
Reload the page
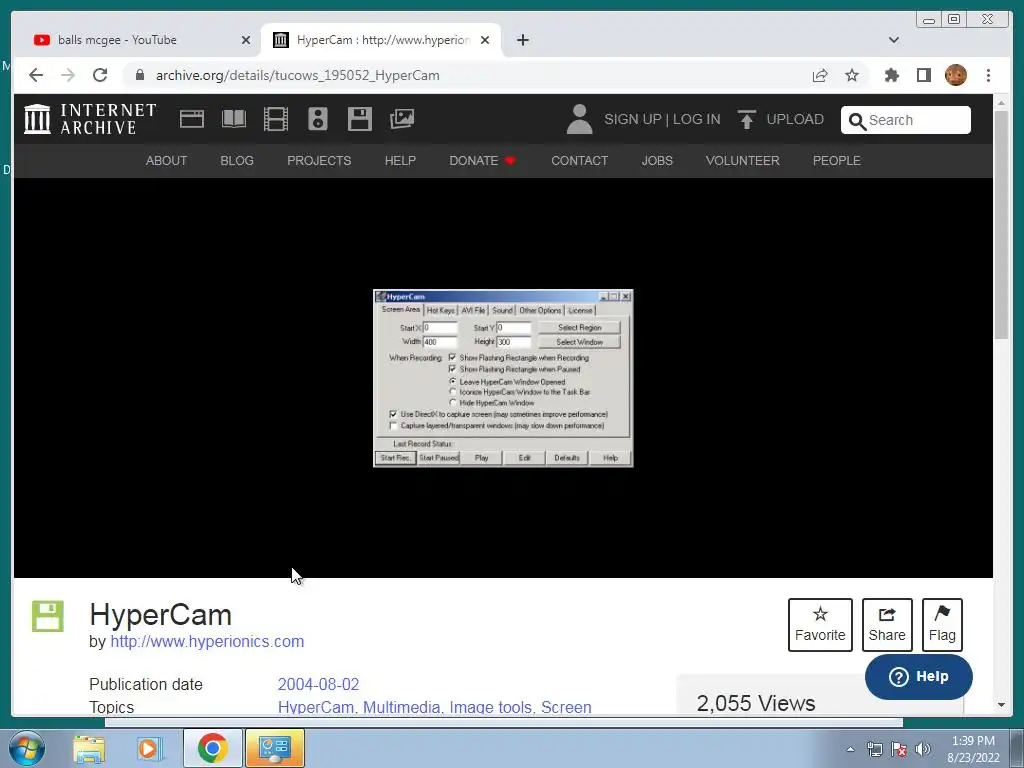coord(100,75)
